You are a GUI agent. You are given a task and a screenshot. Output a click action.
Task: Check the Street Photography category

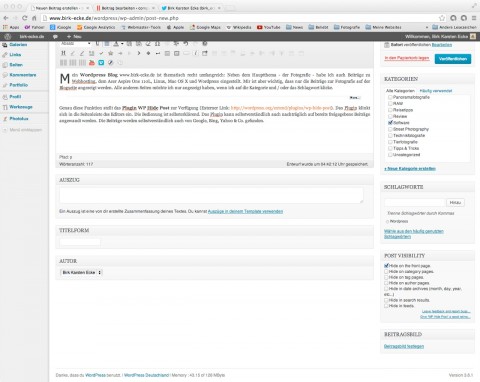390,129
